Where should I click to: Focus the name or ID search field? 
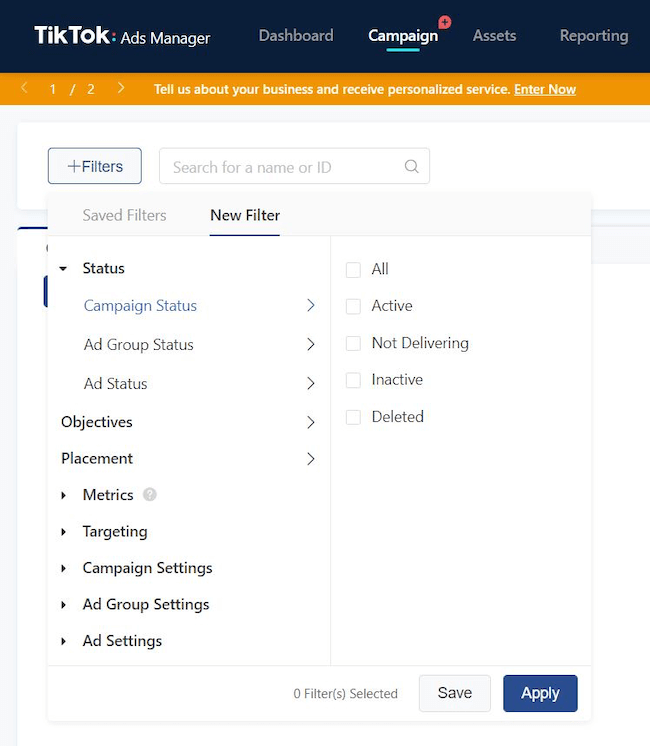[294, 166]
